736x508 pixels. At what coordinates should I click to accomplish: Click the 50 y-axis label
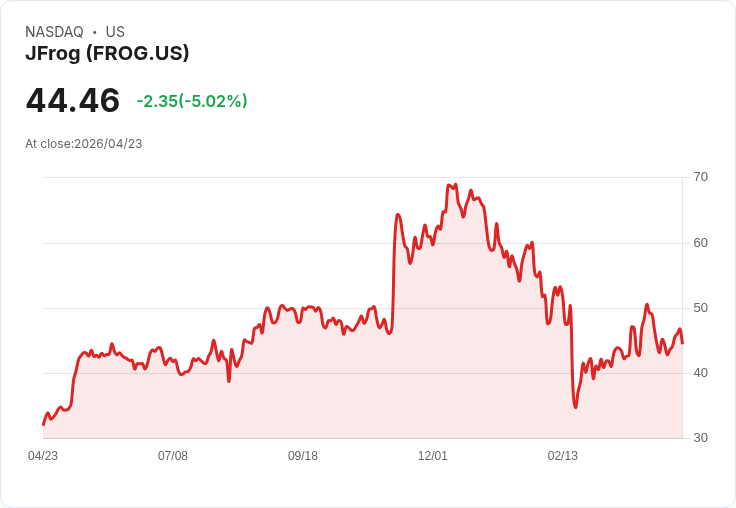point(701,308)
